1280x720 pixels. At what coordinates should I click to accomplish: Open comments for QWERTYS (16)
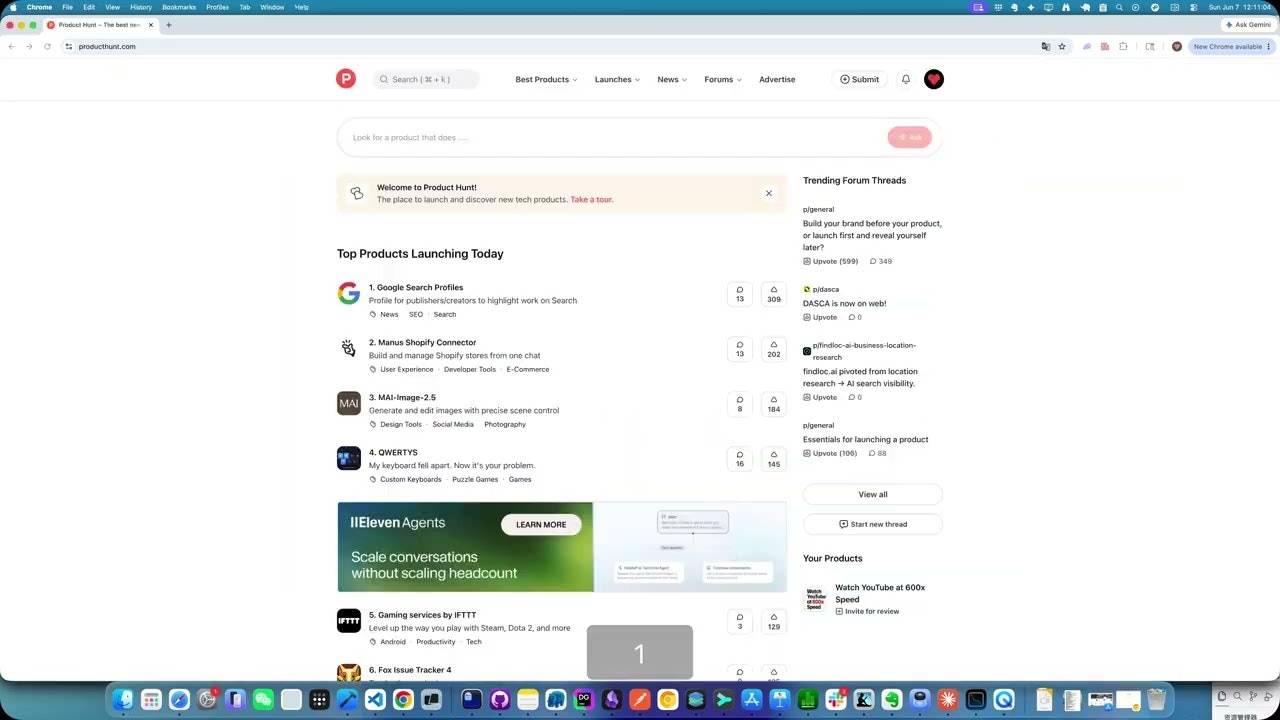[740, 459]
